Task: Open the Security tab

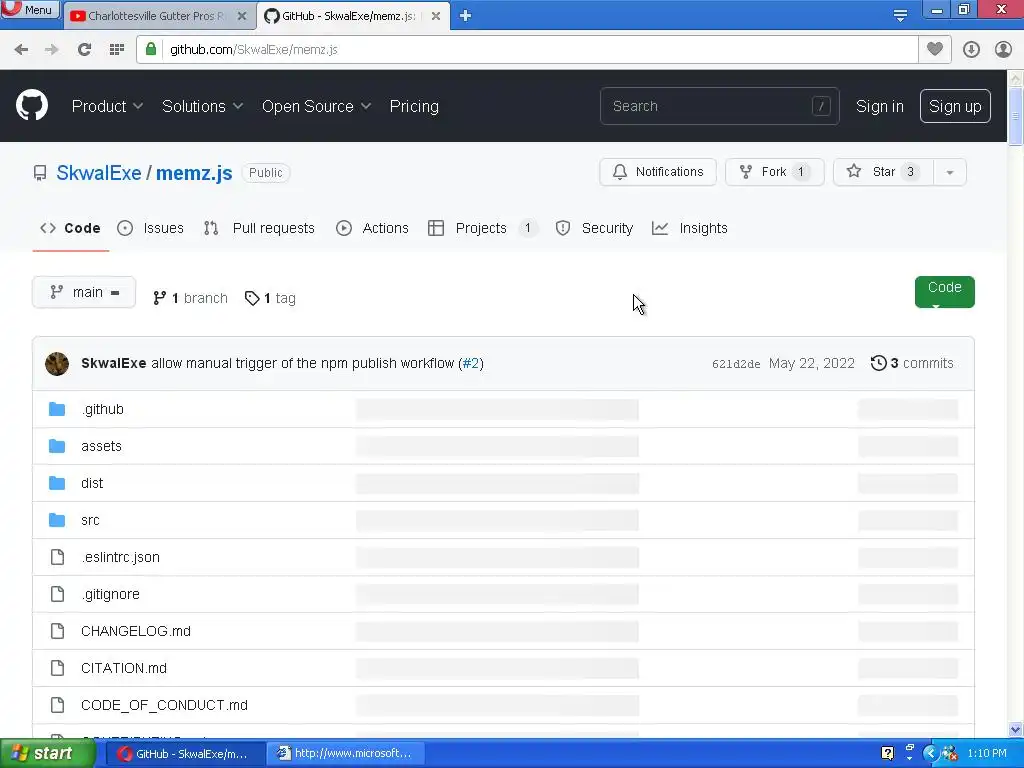Action: [594, 228]
